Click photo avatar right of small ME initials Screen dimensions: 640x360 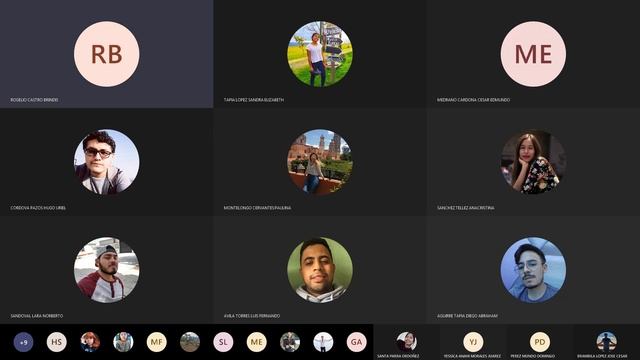[x=290, y=342]
